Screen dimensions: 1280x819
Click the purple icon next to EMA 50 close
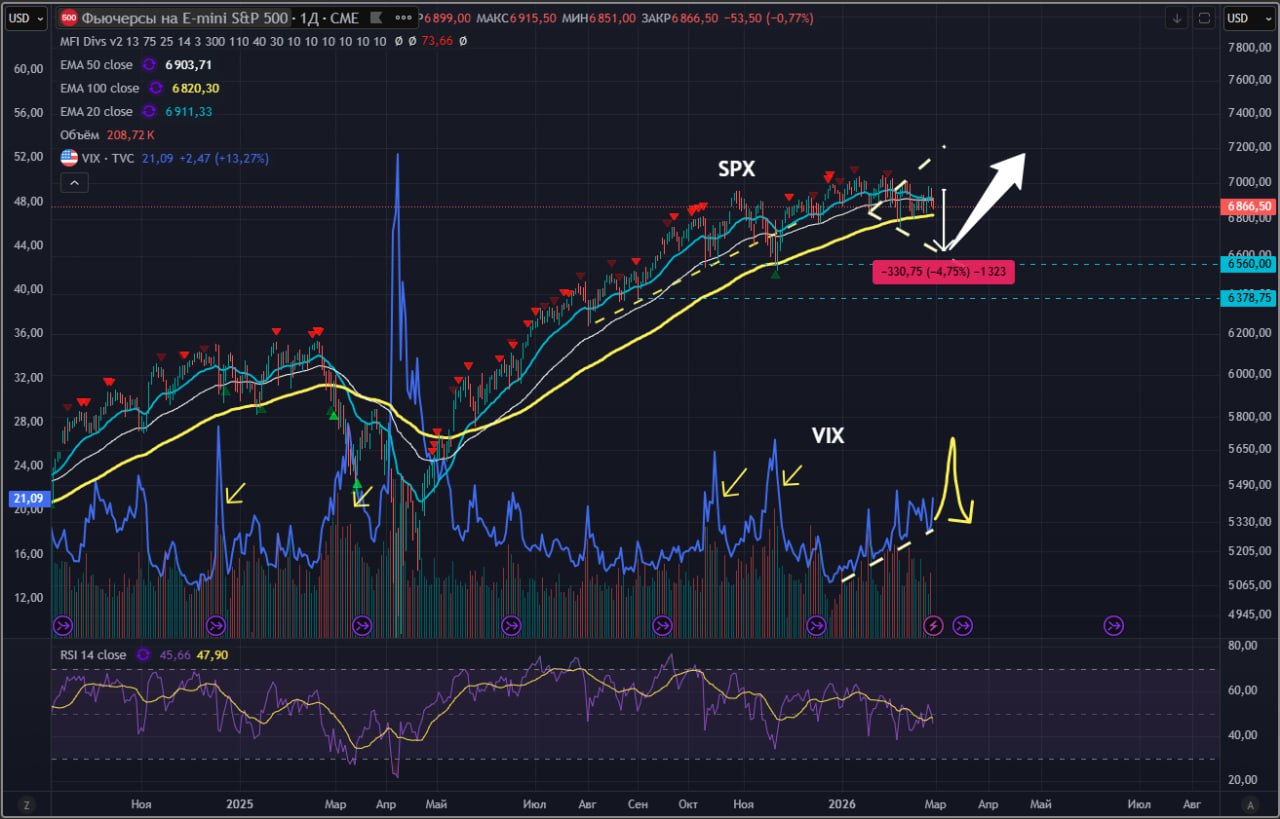pos(150,65)
